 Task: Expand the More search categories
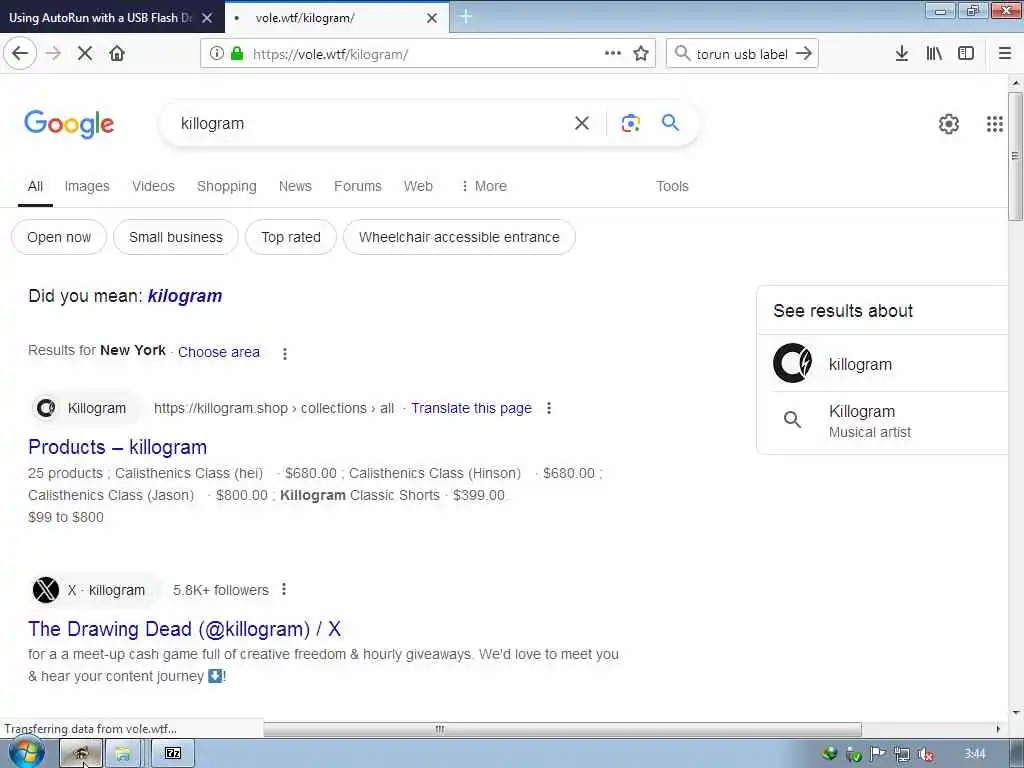[x=484, y=186]
